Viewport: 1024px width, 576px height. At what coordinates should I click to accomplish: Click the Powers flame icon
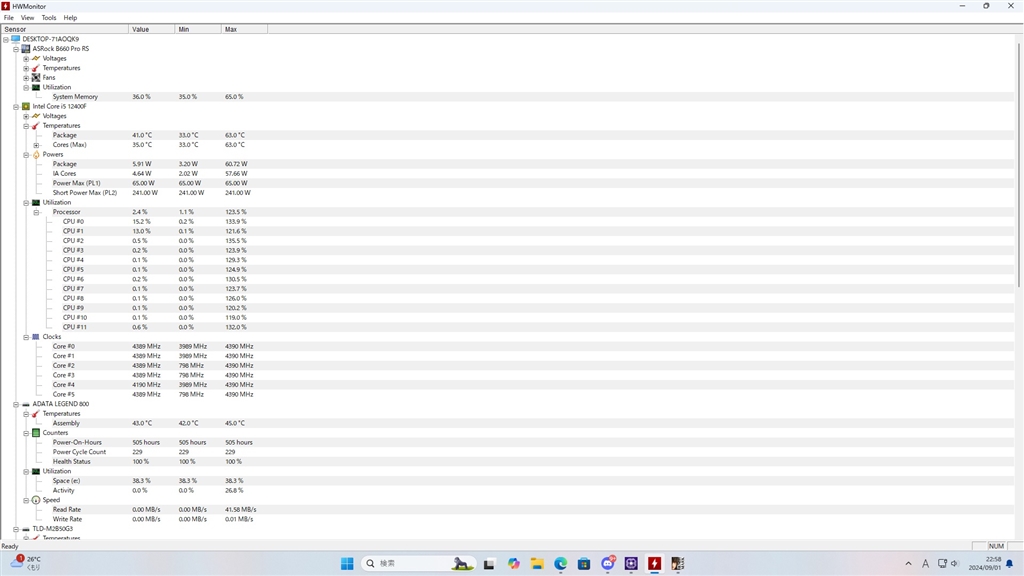pos(36,154)
